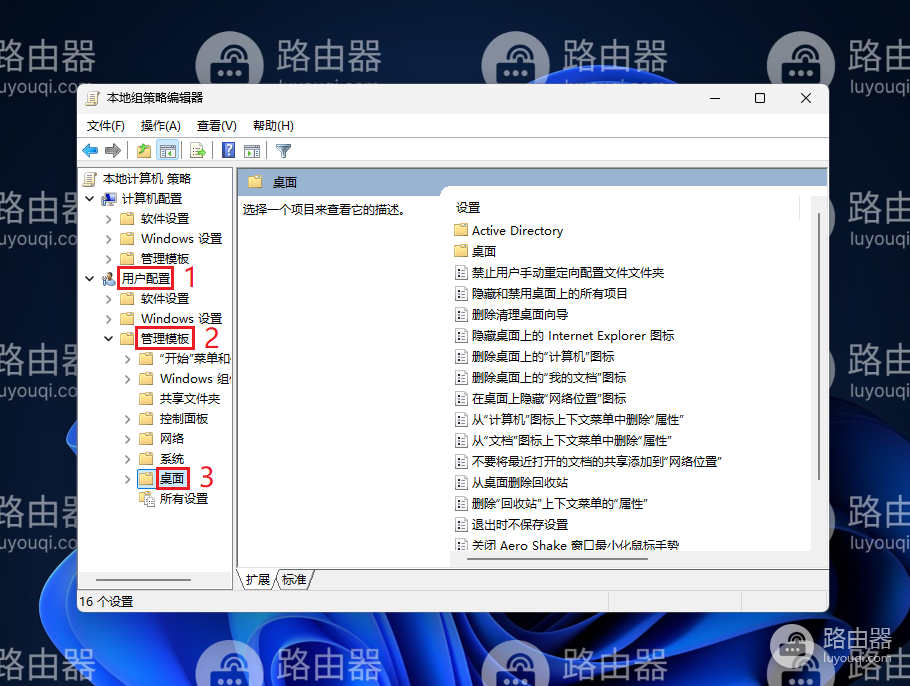Click the Local Group Policy Editor title icon
The width and height of the screenshot is (910, 686).
click(x=92, y=98)
